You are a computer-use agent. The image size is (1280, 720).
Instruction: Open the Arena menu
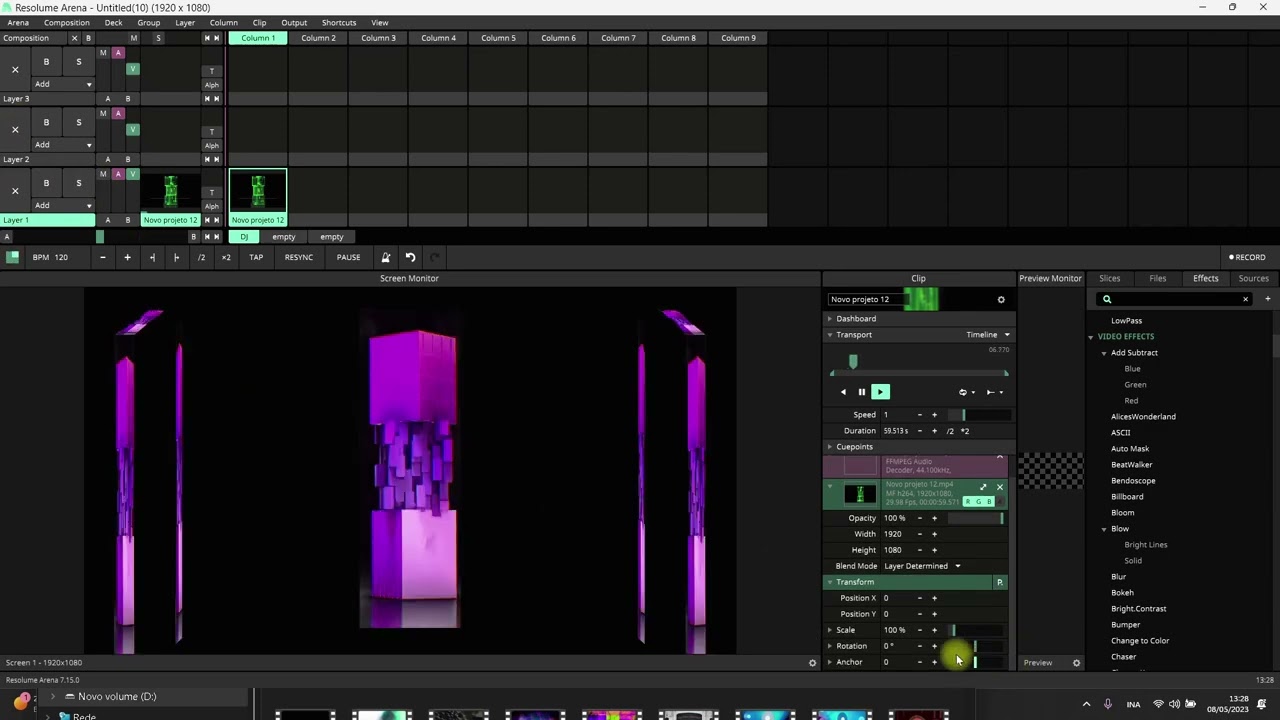coord(18,22)
